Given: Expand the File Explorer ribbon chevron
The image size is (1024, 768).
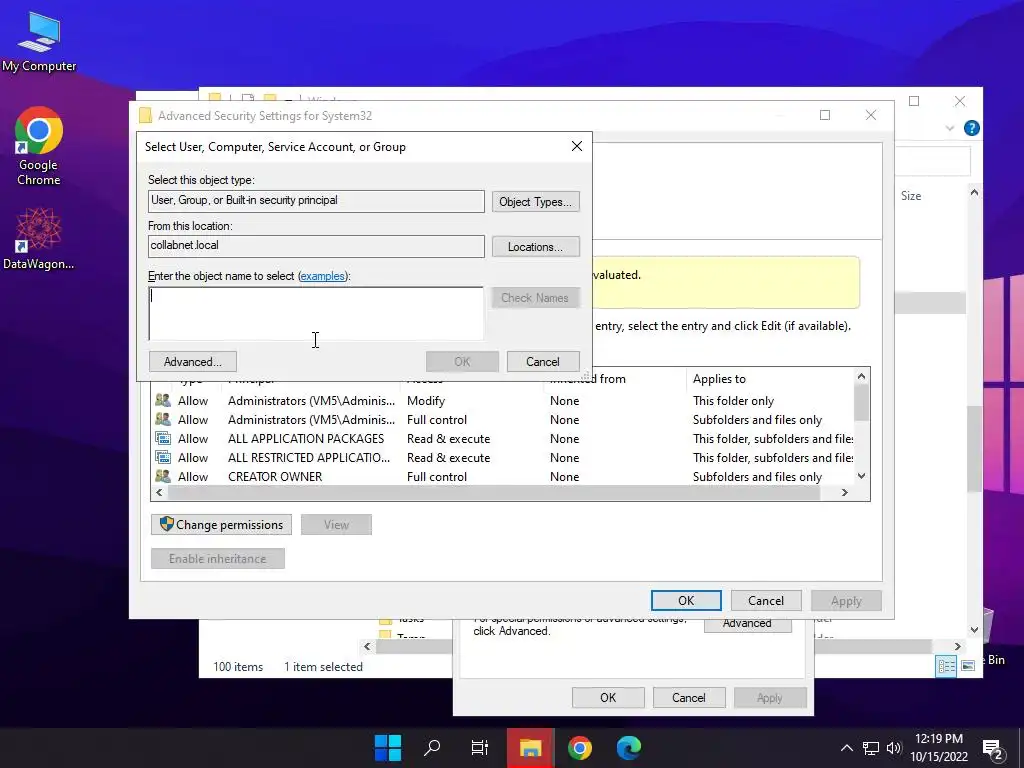Looking at the screenshot, I should tap(950, 129).
